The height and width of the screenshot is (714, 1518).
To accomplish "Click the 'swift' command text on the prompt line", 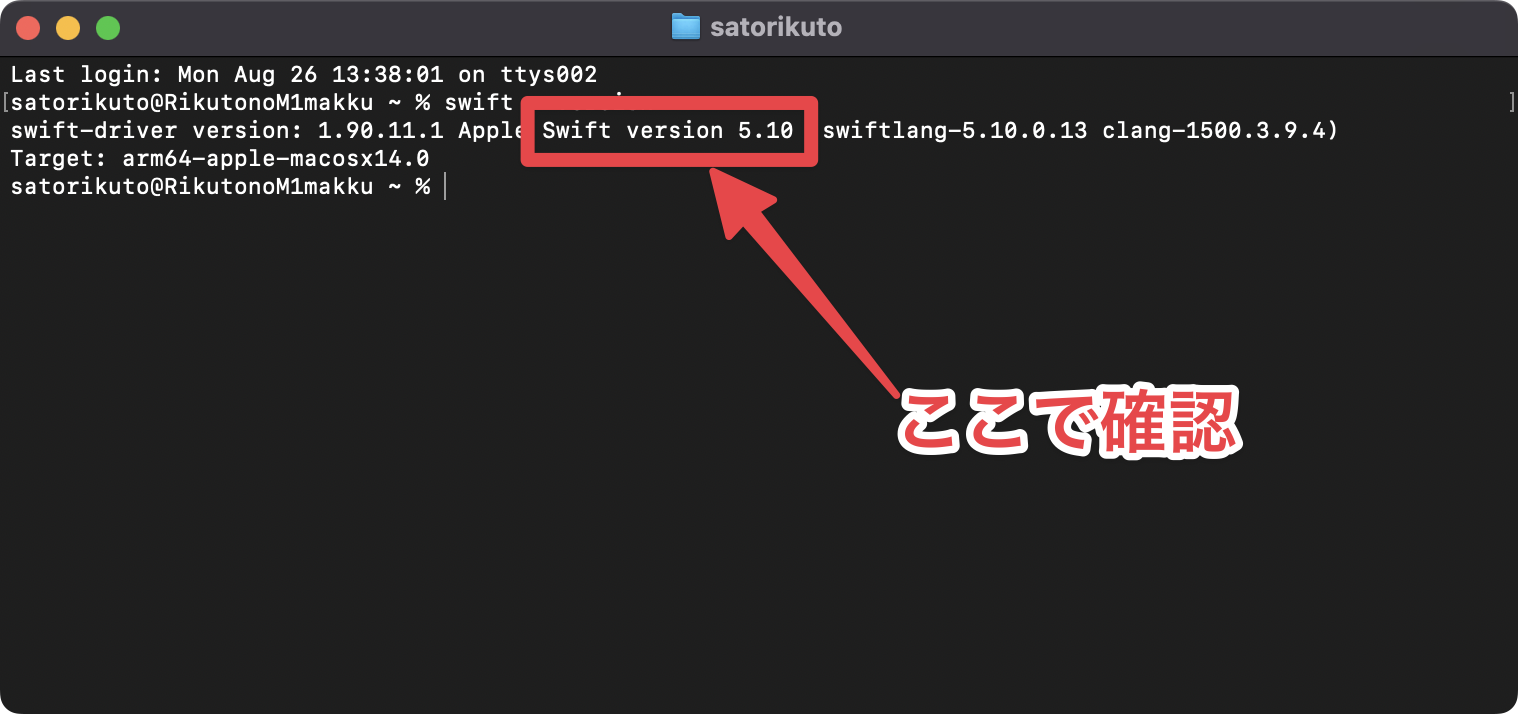I will 477,102.
